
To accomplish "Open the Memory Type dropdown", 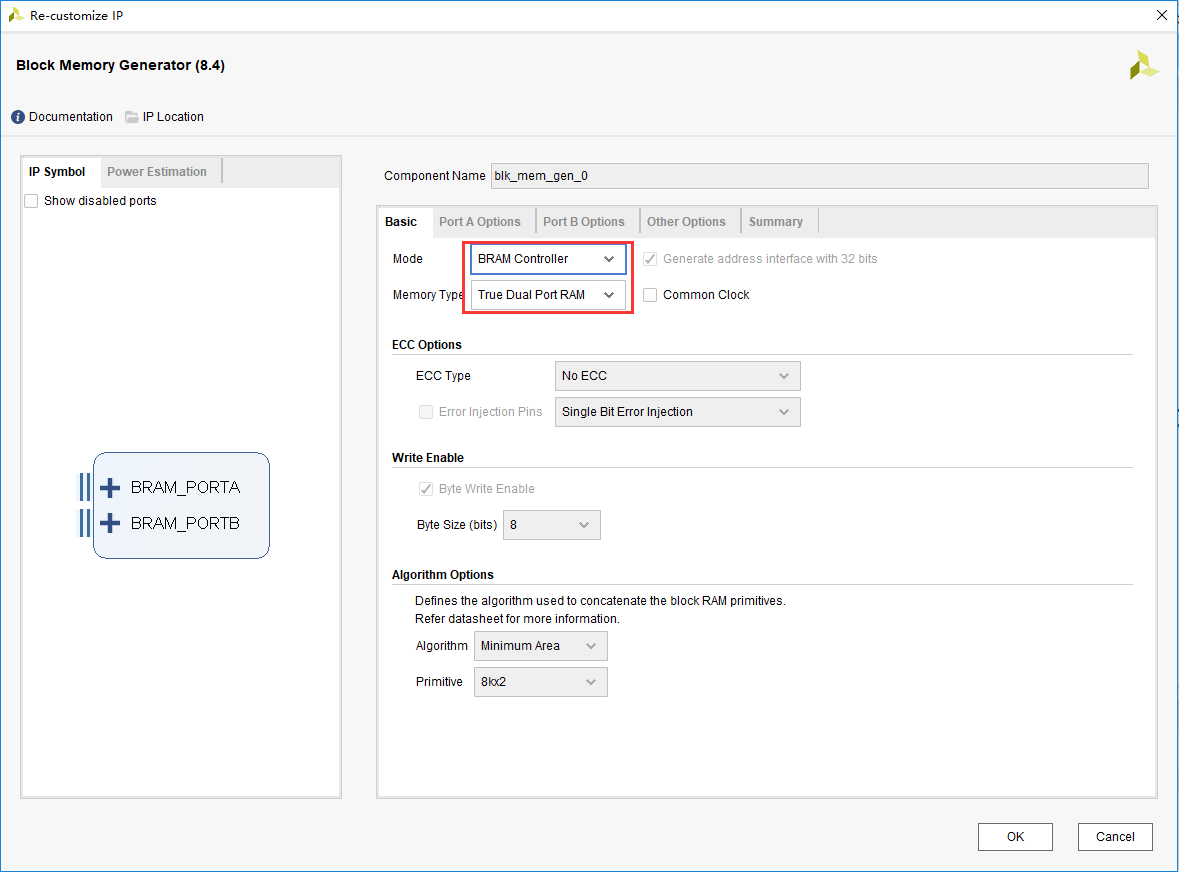I will pos(548,295).
